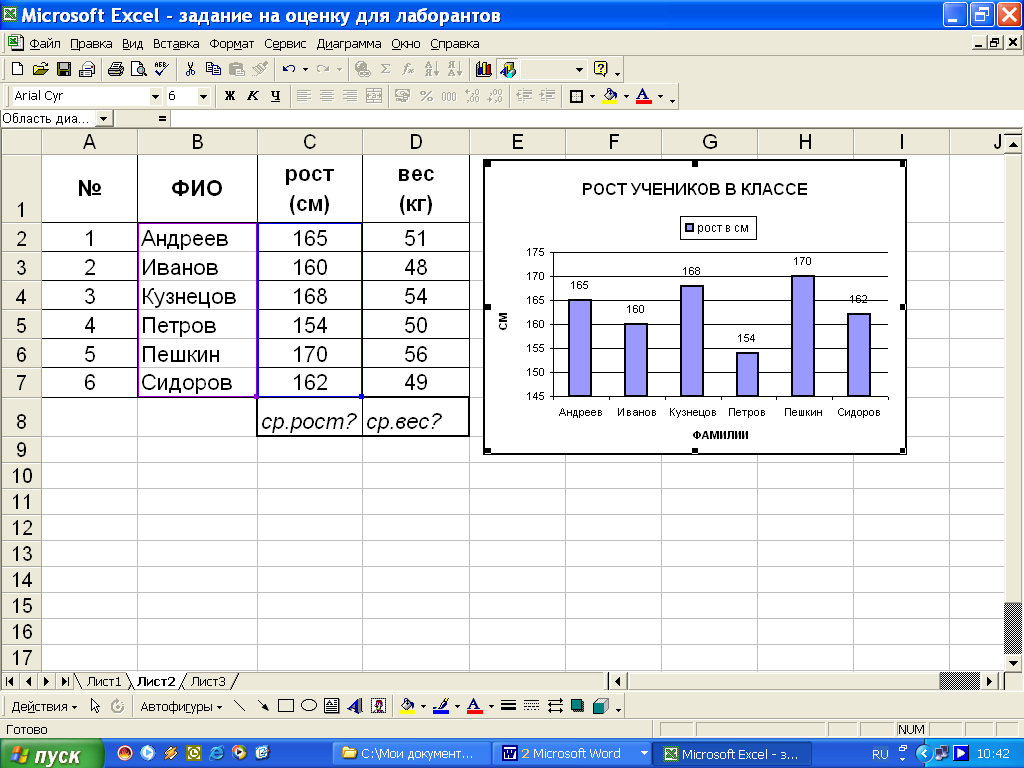Expand the Name Box dropdown arrow

pyautogui.click(x=103, y=119)
